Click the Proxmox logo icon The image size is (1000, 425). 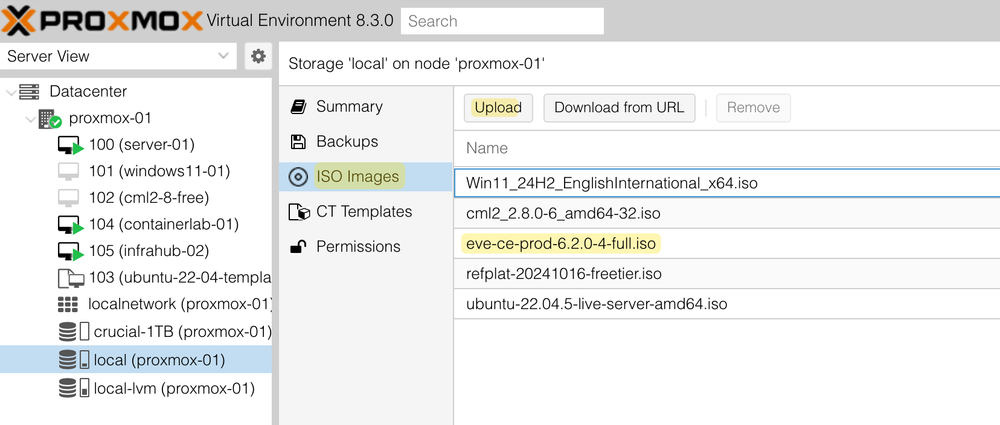pos(20,19)
